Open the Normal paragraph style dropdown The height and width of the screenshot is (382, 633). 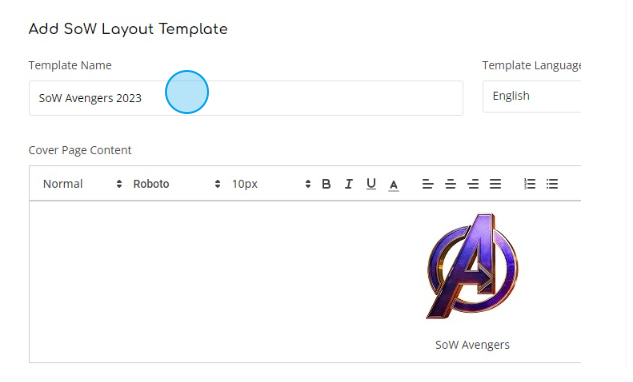tap(82, 184)
